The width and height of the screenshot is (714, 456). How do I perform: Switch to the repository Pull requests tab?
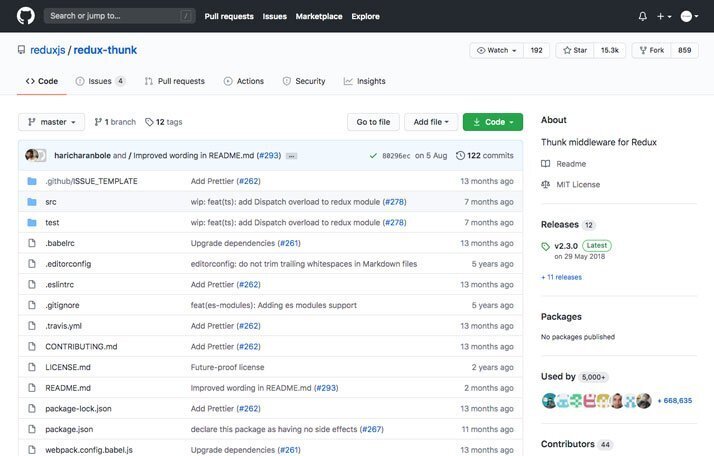pos(174,81)
